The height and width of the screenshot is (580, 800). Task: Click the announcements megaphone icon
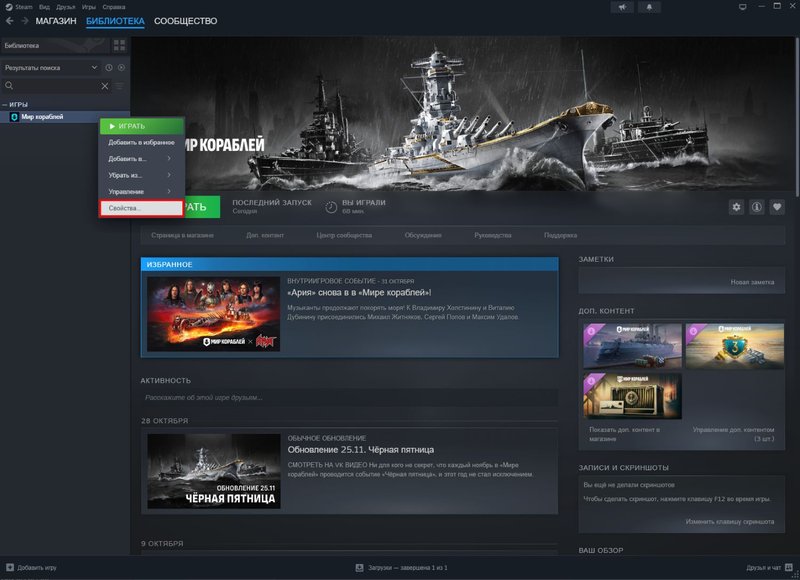620,9
